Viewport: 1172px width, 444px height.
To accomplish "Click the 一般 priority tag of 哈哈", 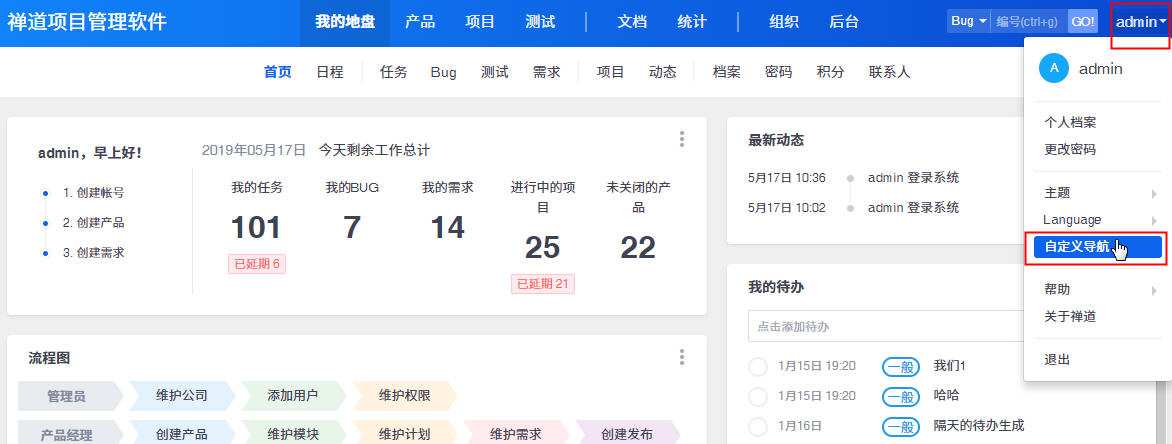I will coord(900,396).
